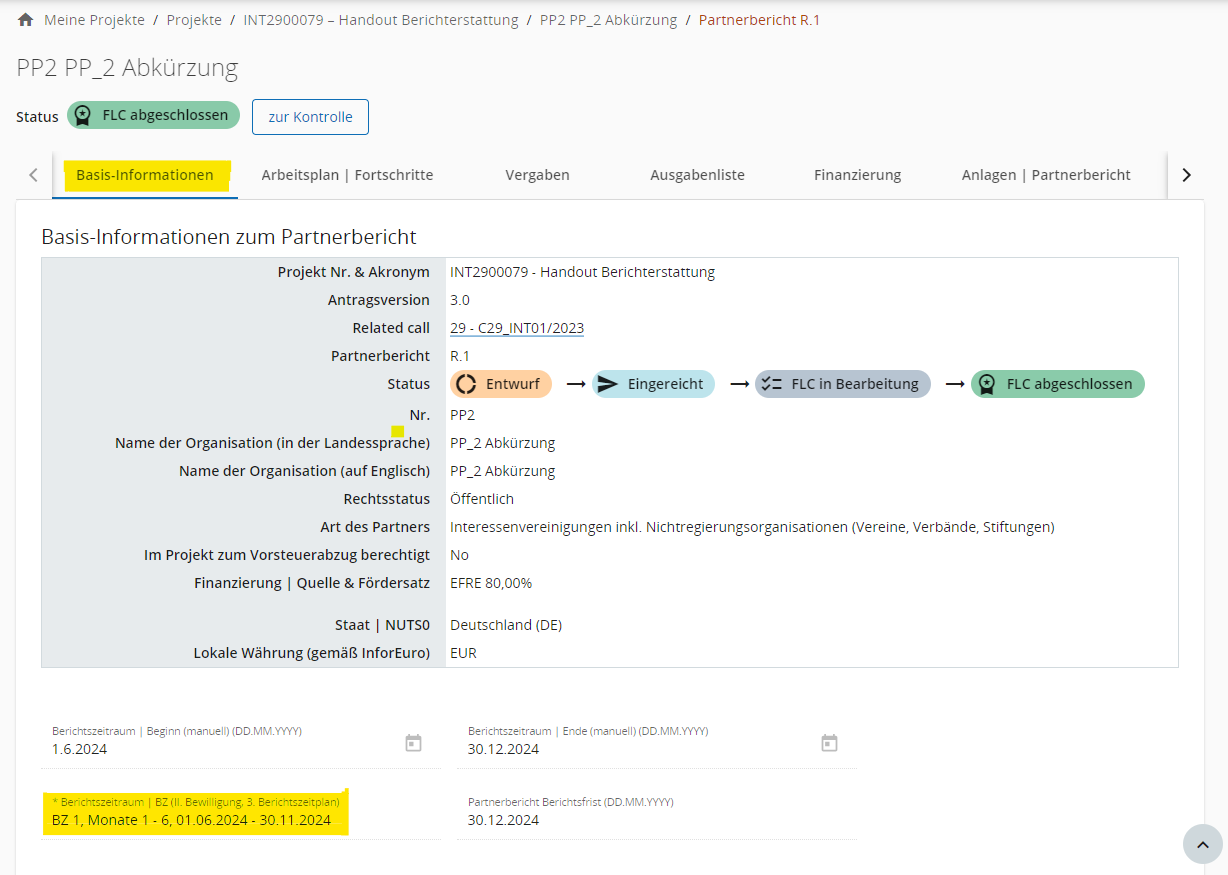Click the FLC abgeschlossen badge in header
This screenshot has width=1228, height=875.
(x=153, y=115)
